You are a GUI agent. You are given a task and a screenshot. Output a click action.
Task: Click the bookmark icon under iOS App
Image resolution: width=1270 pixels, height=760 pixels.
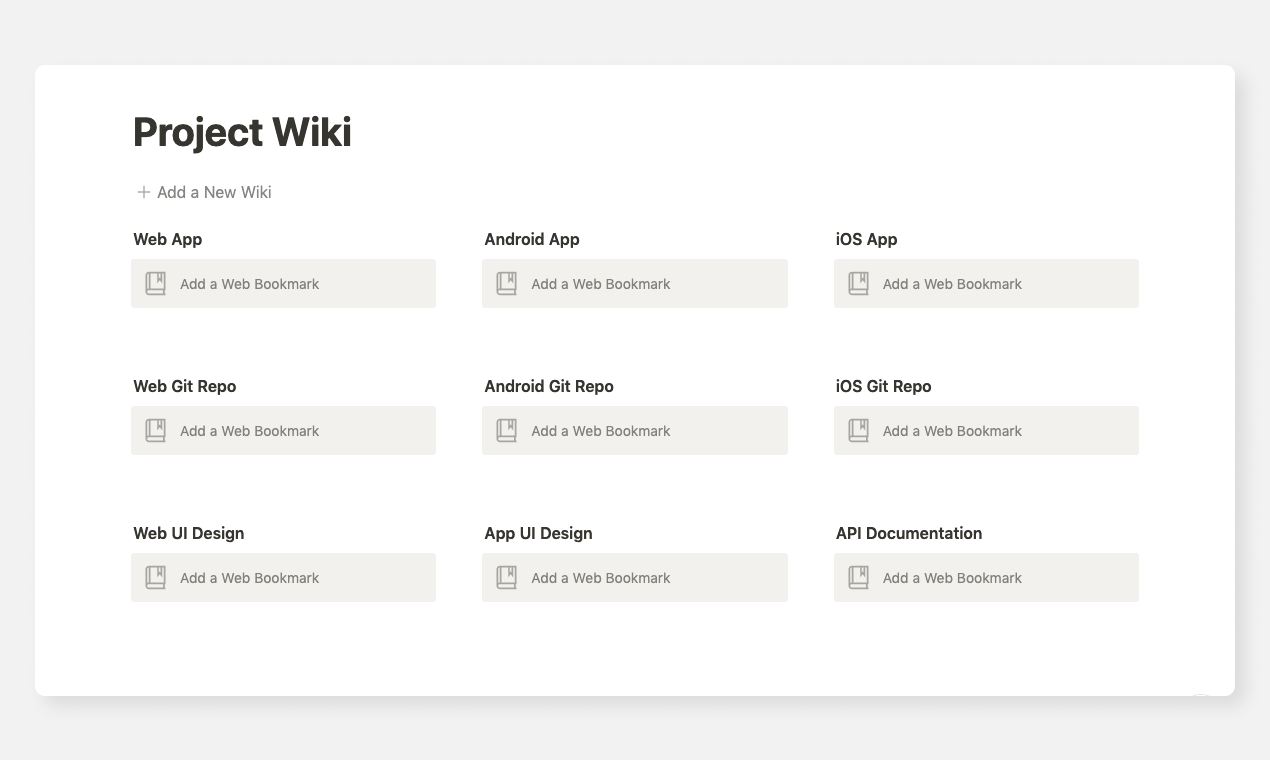(x=858, y=283)
